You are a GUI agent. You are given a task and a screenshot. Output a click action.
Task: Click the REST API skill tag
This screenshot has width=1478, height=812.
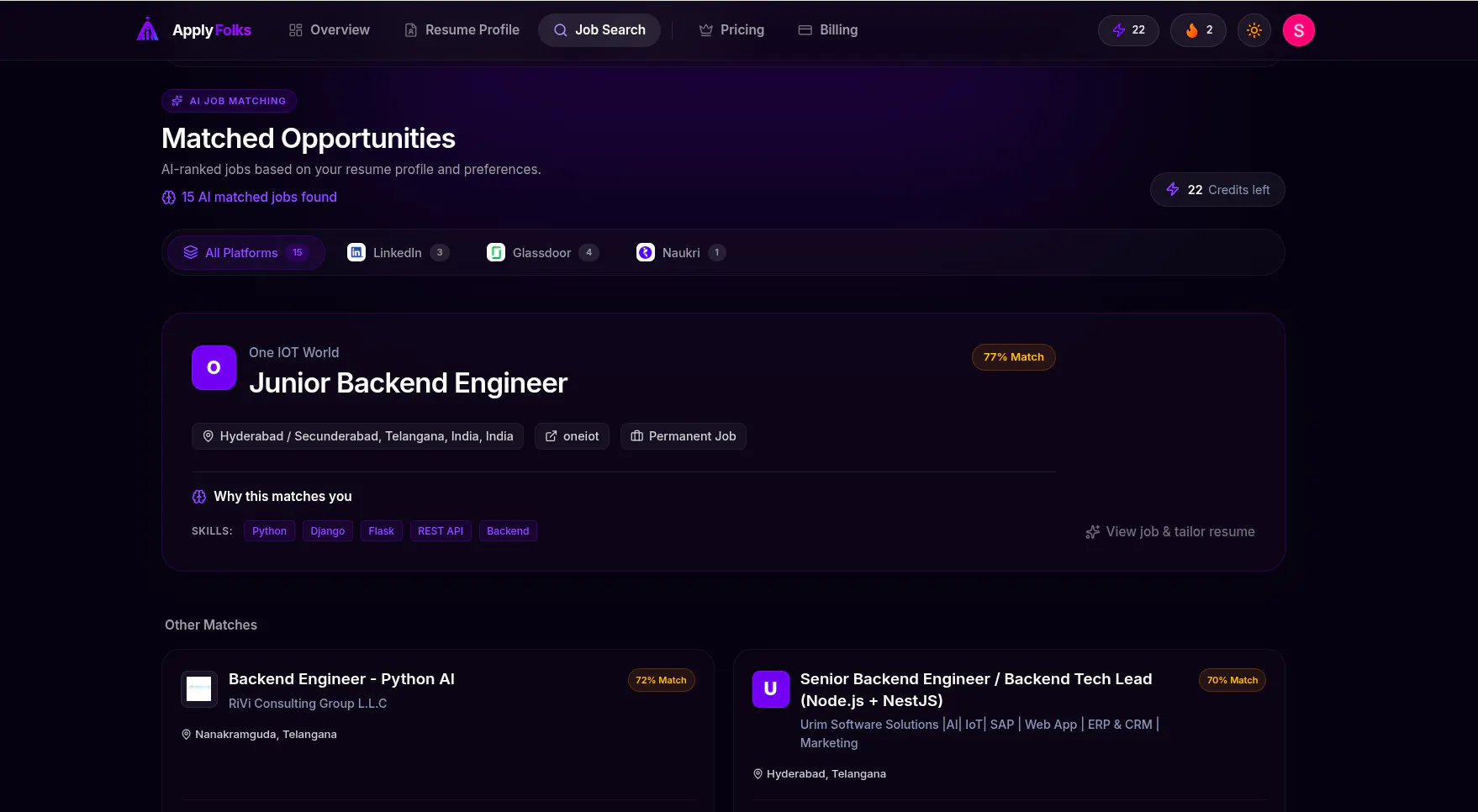point(441,531)
